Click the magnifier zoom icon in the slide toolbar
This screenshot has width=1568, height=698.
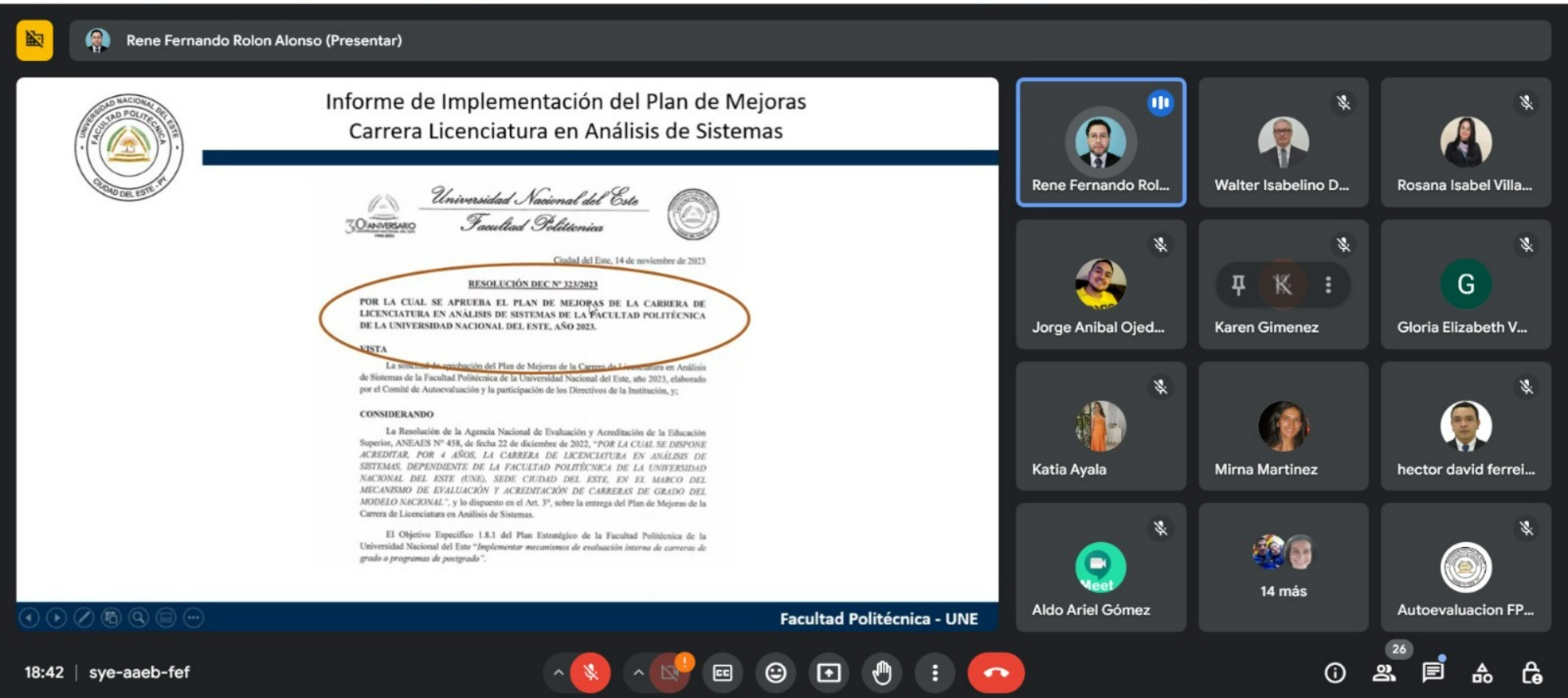[139, 618]
